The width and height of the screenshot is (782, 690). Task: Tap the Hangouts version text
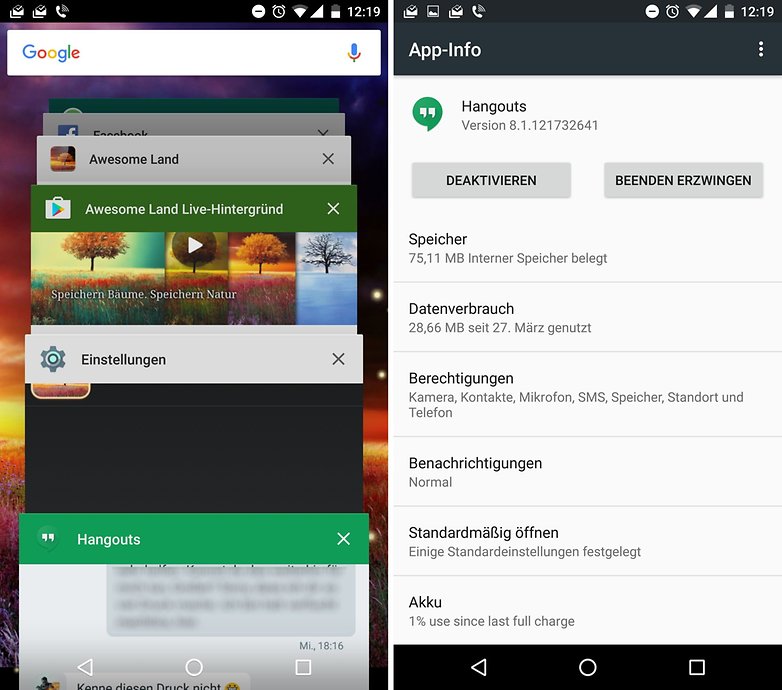pyautogui.click(x=530, y=125)
